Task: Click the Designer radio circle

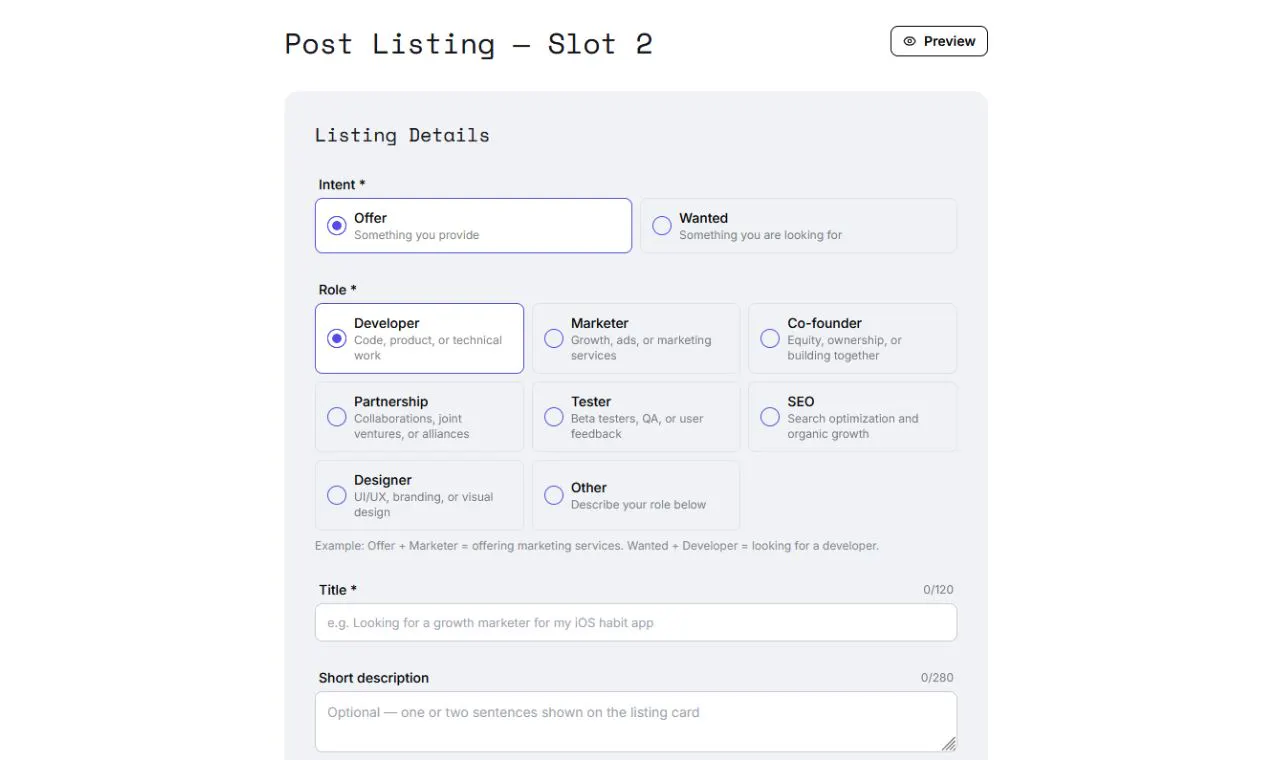Action: point(337,495)
